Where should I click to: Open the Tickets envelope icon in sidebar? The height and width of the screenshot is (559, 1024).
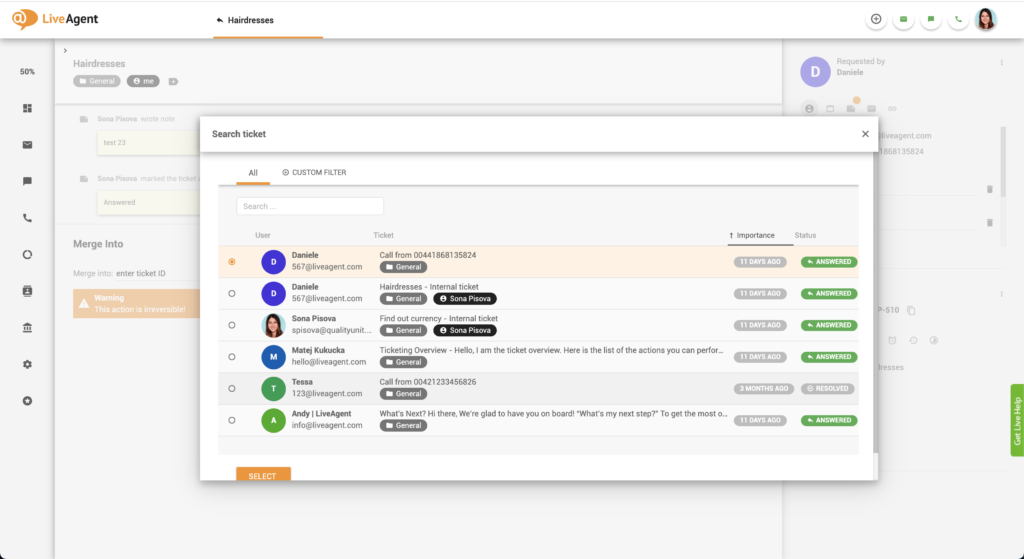click(27, 145)
